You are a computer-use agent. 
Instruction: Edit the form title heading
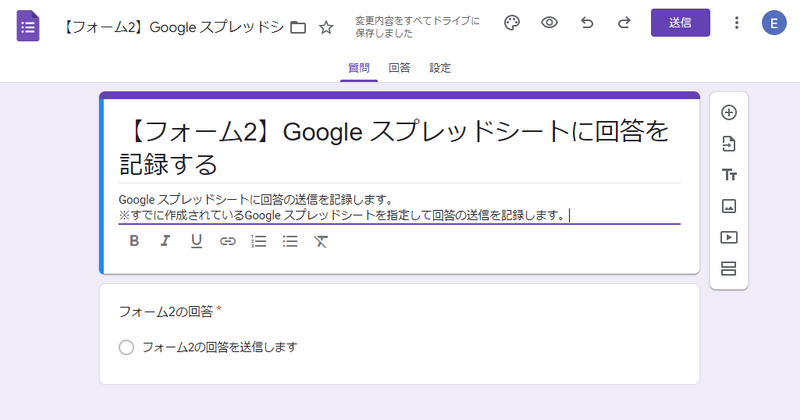(x=399, y=147)
